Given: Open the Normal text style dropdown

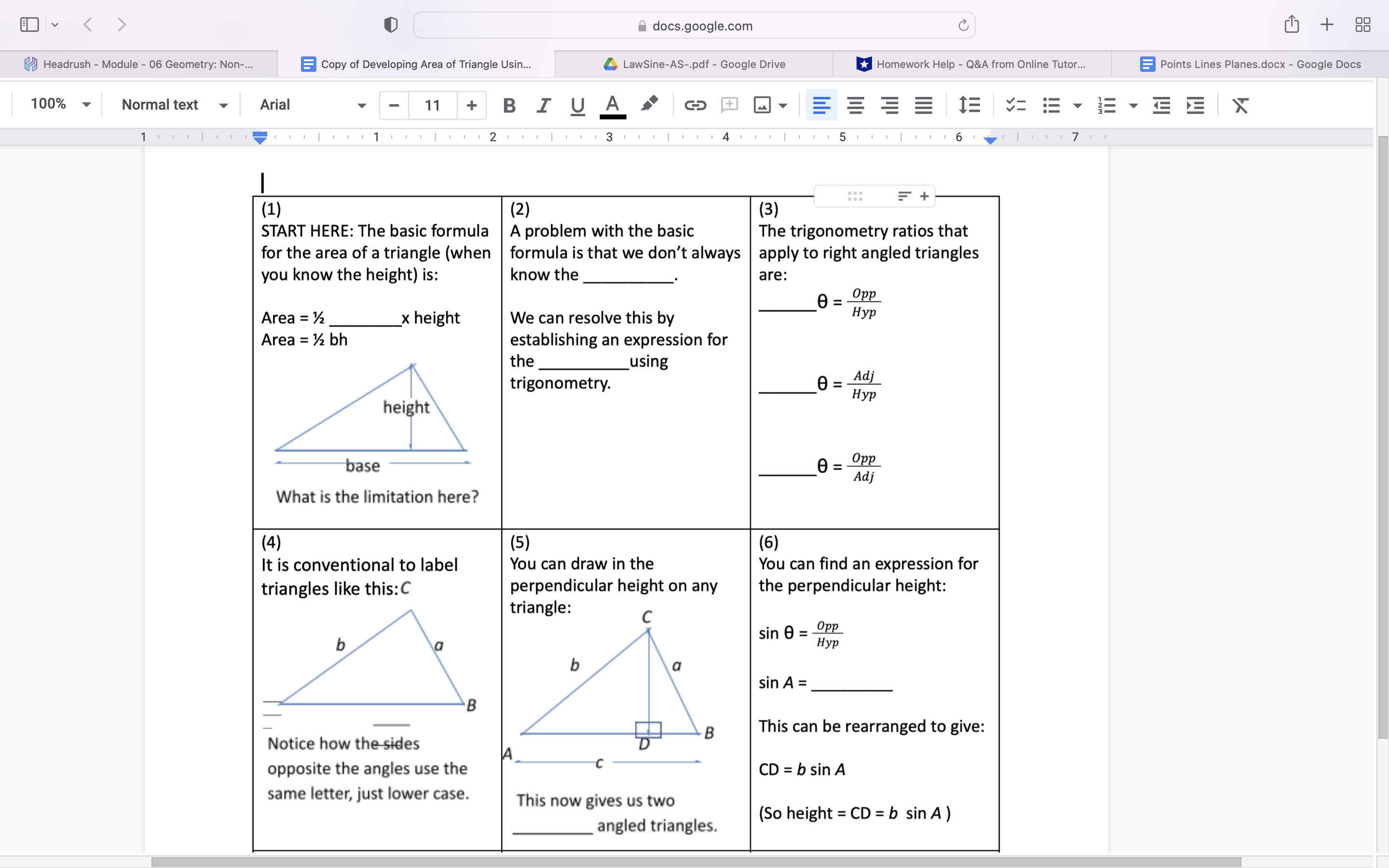Looking at the screenshot, I should pyautogui.click(x=174, y=105).
